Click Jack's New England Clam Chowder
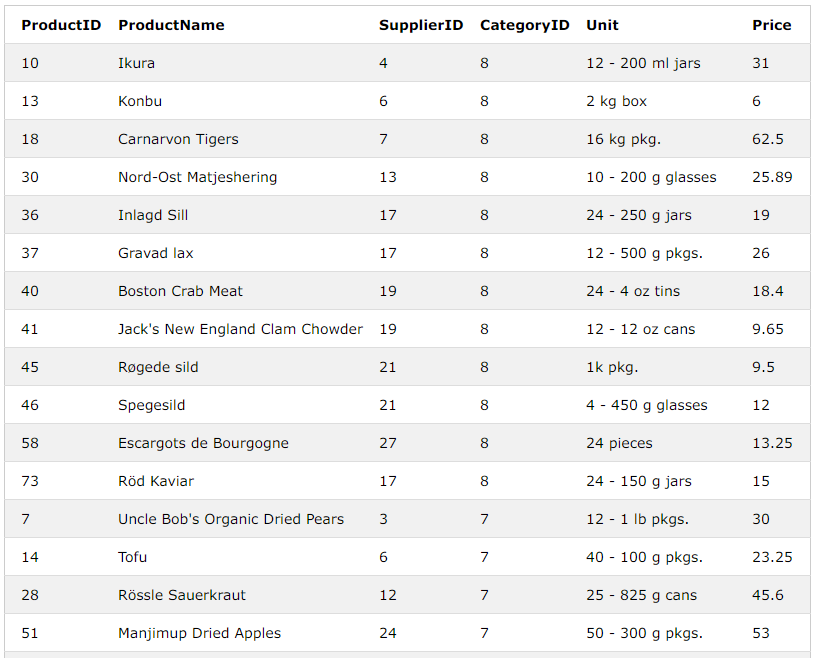Screen dimensions: 816x658 (x=240, y=329)
